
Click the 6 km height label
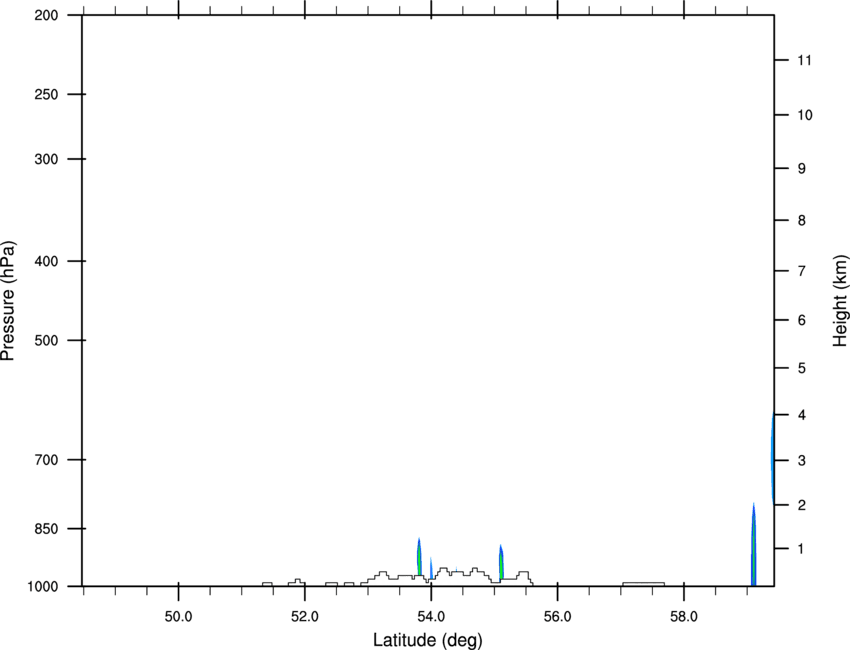click(x=801, y=320)
